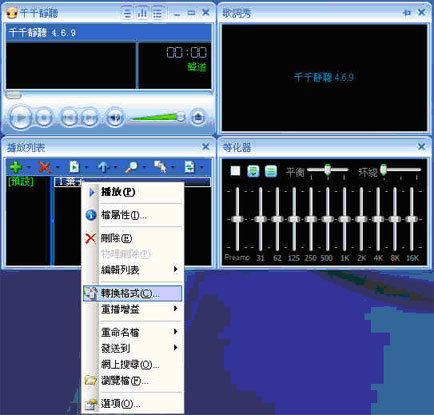Click the 125 Hz equalizer band slider
This screenshot has width=434, height=415.
[294, 219]
